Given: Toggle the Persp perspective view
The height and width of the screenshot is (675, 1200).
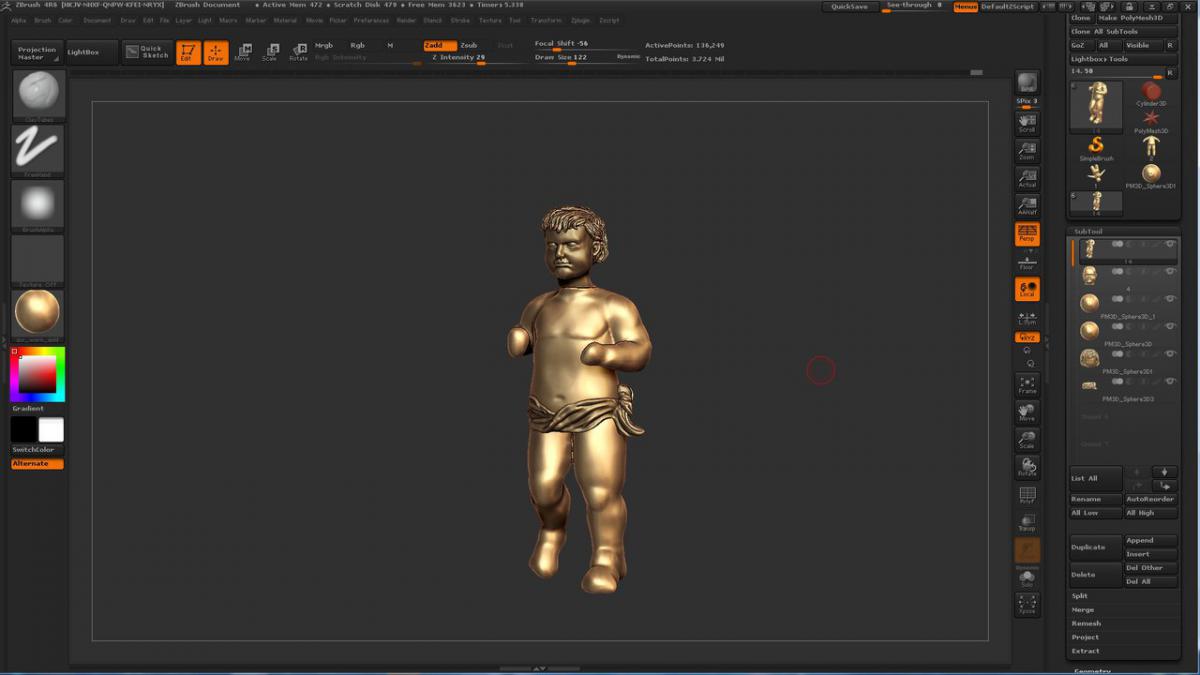Looking at the screenshot, I should tap(1027, 234).
